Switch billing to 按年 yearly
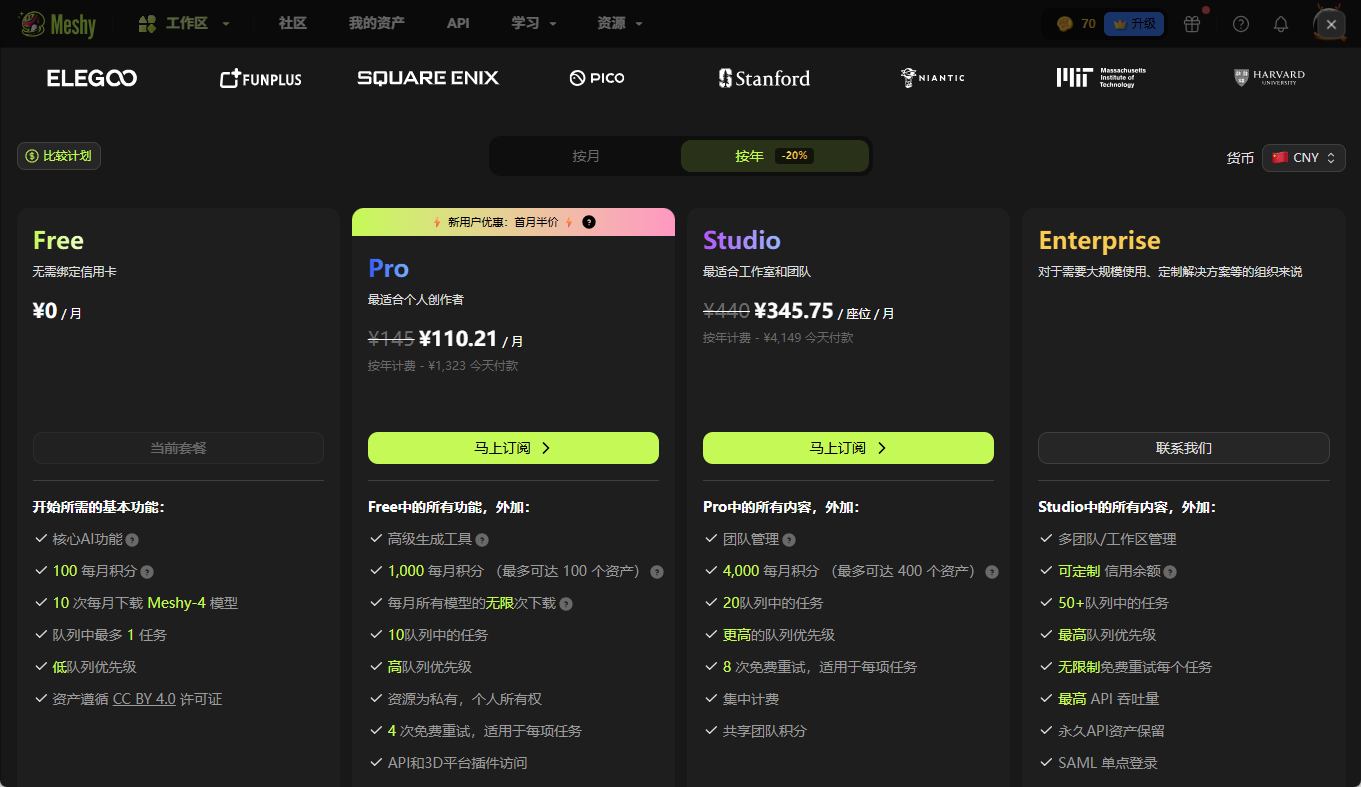This screenshot has width=1361, height=787. [775, 156]
